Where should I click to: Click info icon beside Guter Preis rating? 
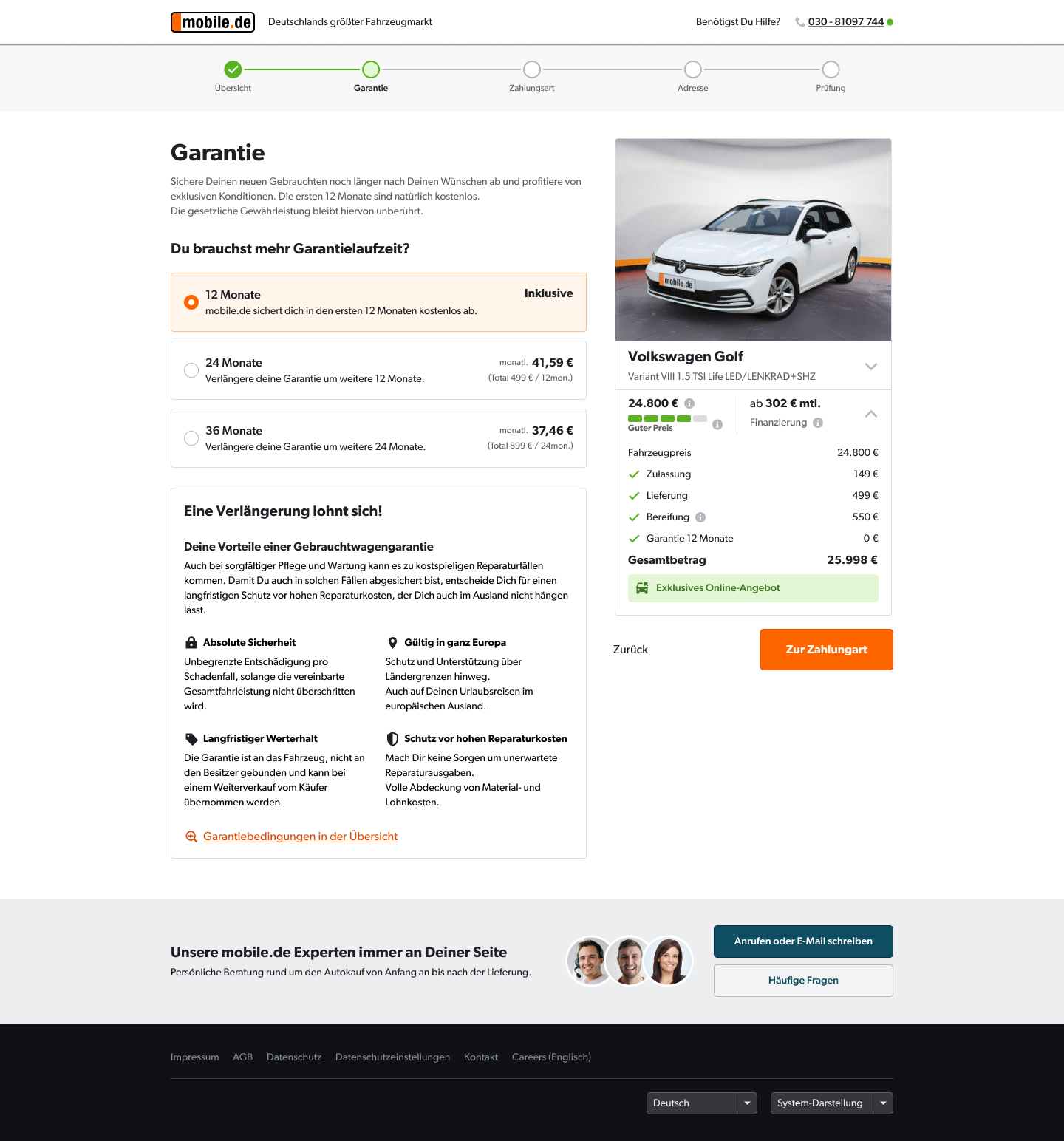click(717, 424)
